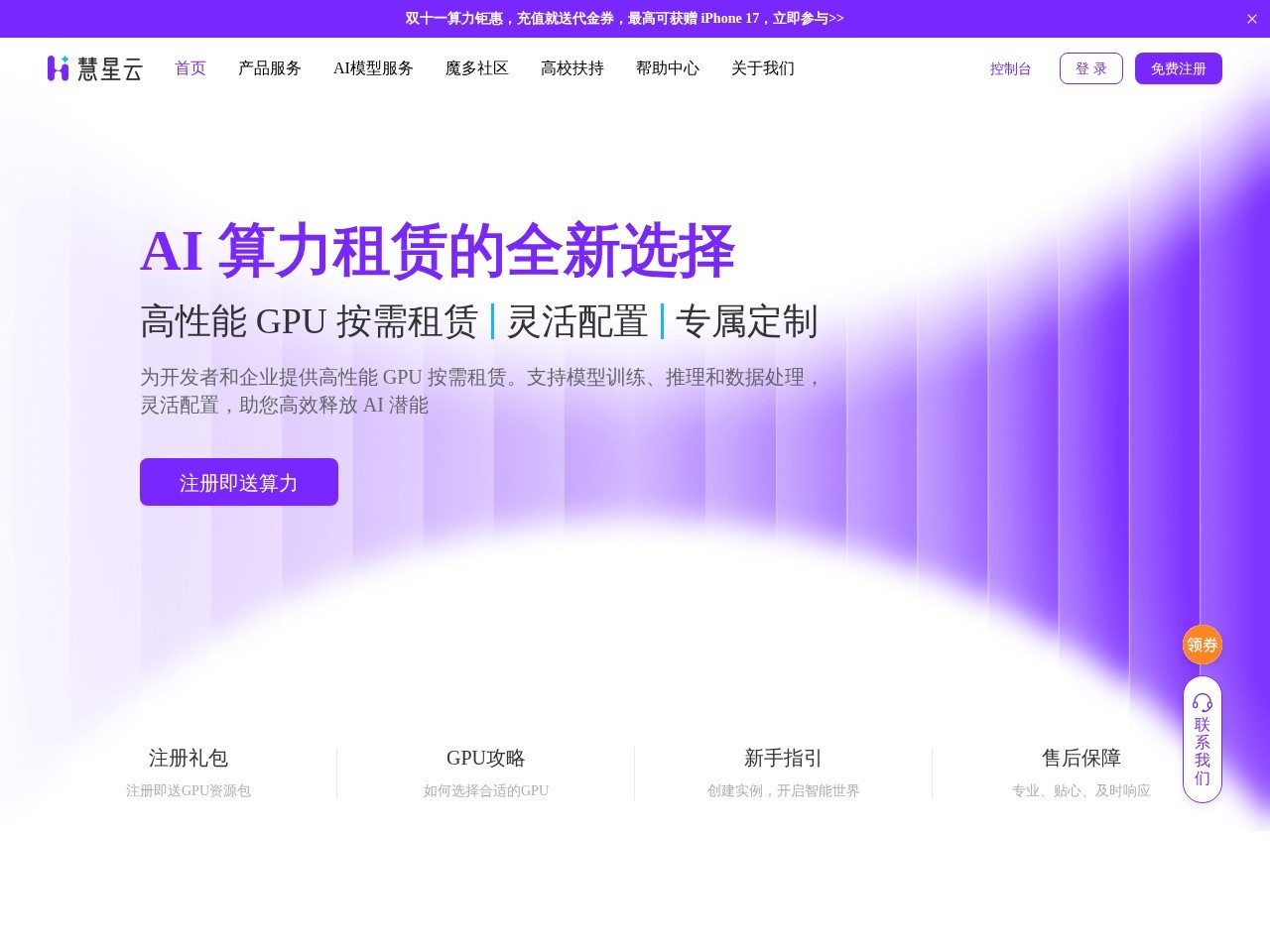This screenshot has width=1270, height=952.
Task: Go to 魔多社区 in navigation
Action: [476, 68]
